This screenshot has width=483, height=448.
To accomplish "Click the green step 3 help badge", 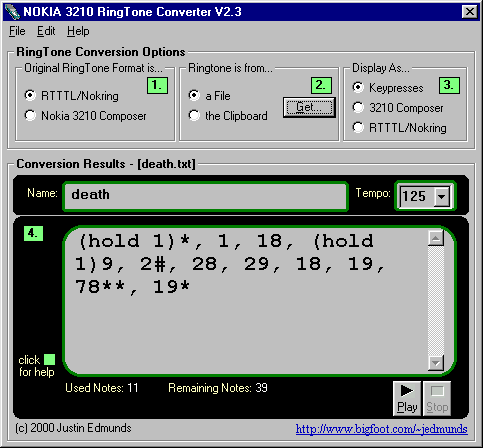I will pos(449,85).
